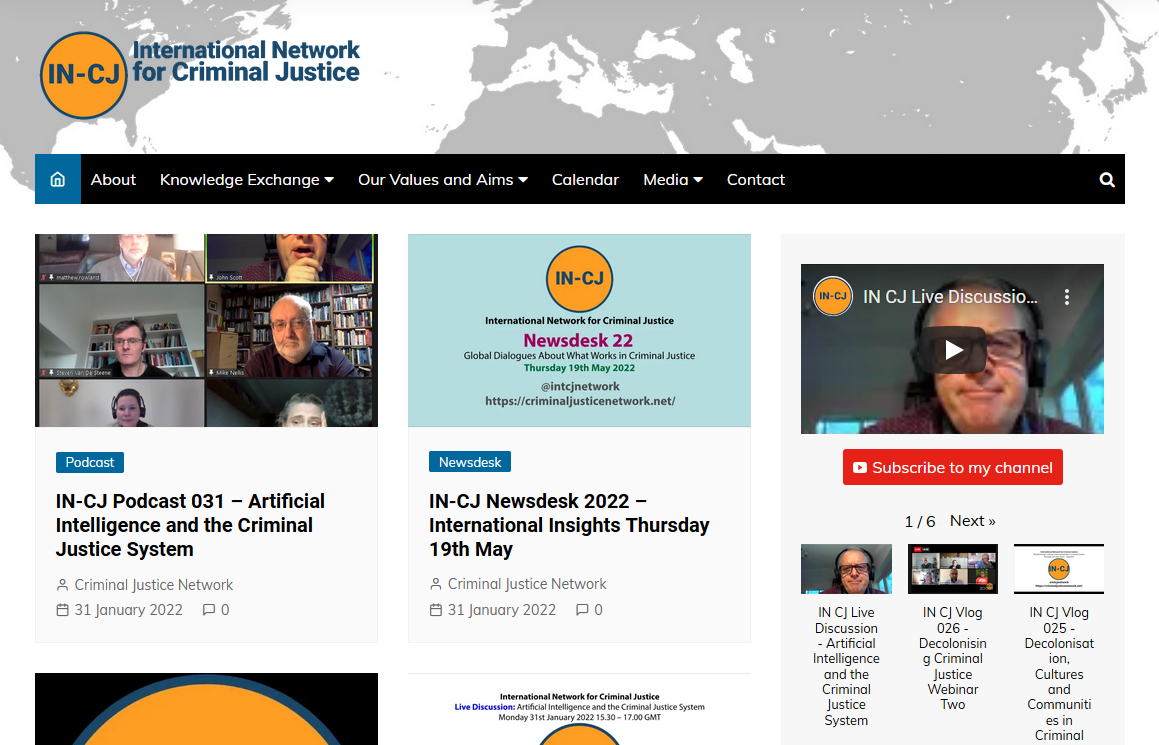Click the video title in the player header
The width and height of the screenshot is (1159, 745).
pyautogui.click(x=951, y=297)
